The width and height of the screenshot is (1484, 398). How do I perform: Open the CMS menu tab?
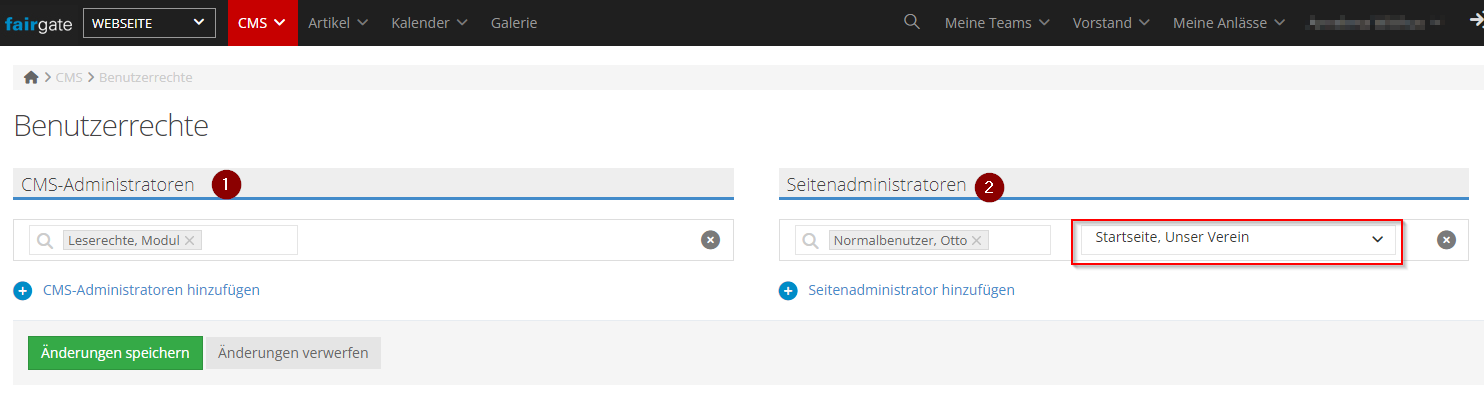262,23
